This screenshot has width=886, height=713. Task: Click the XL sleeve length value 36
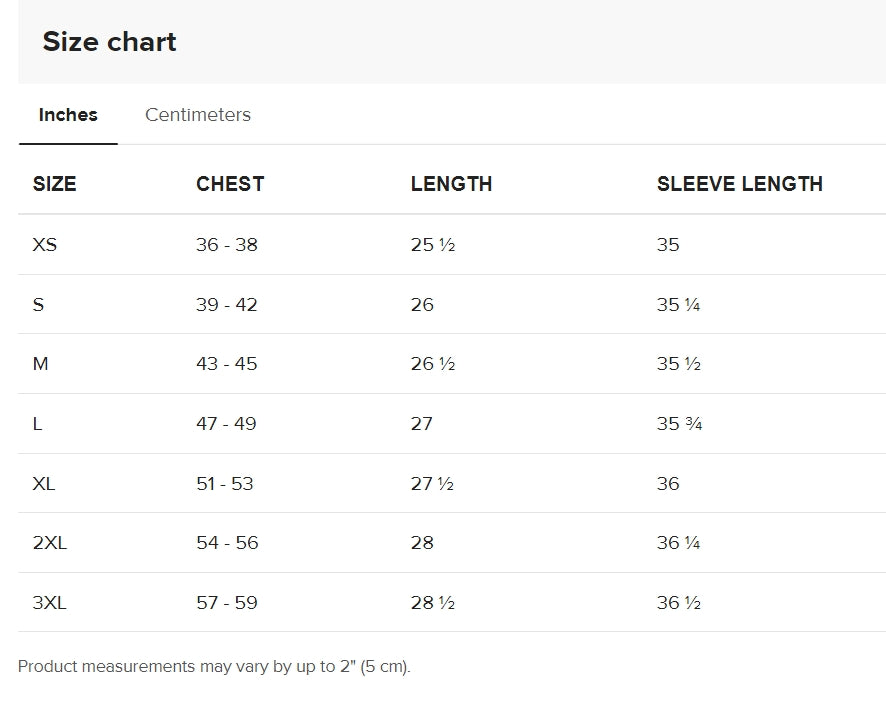[668, 484]
